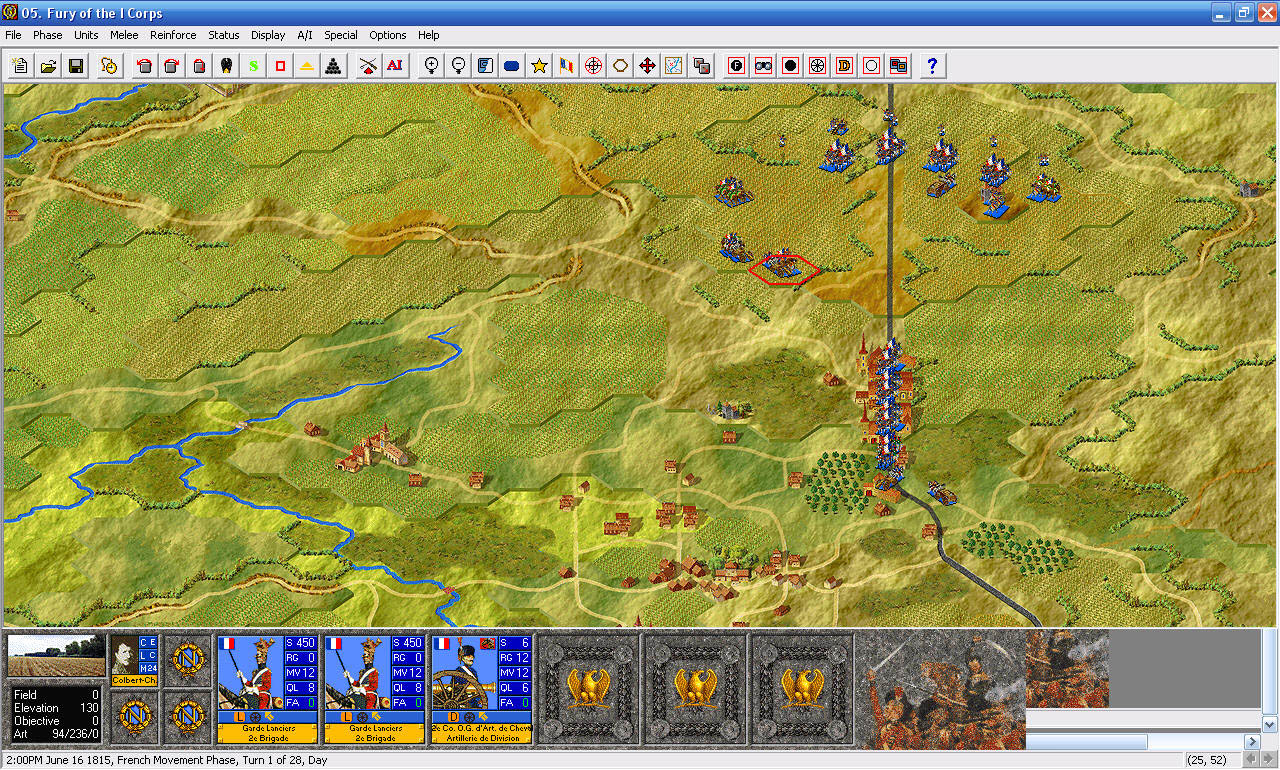The image size is (1280, 770).
Task: Select the 2e Co. O.G. artillery unit card
Action: click(x=482, y=689)
